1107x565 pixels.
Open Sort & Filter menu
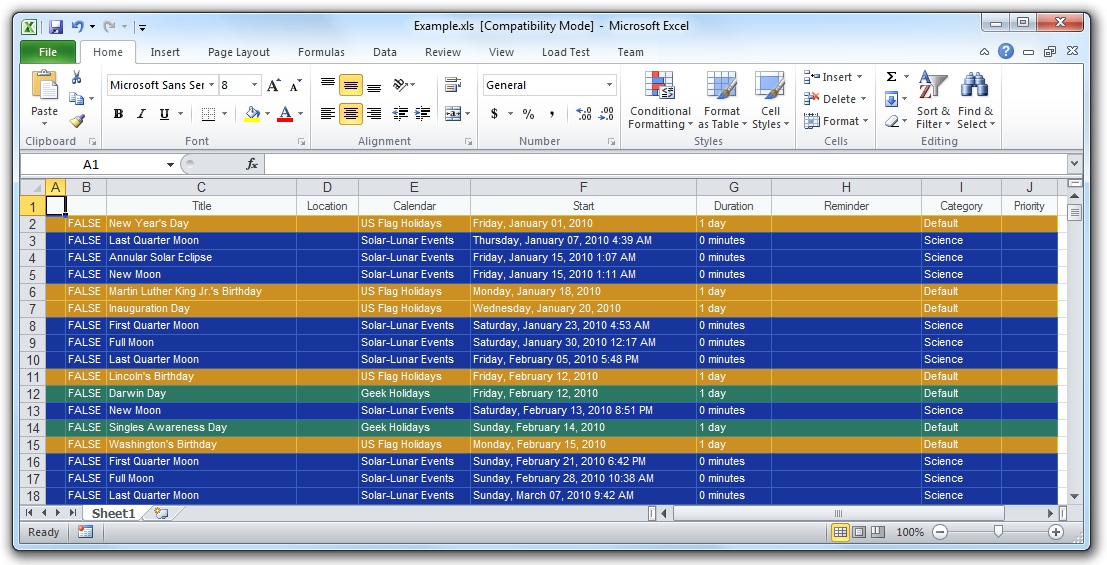point(933,100)
